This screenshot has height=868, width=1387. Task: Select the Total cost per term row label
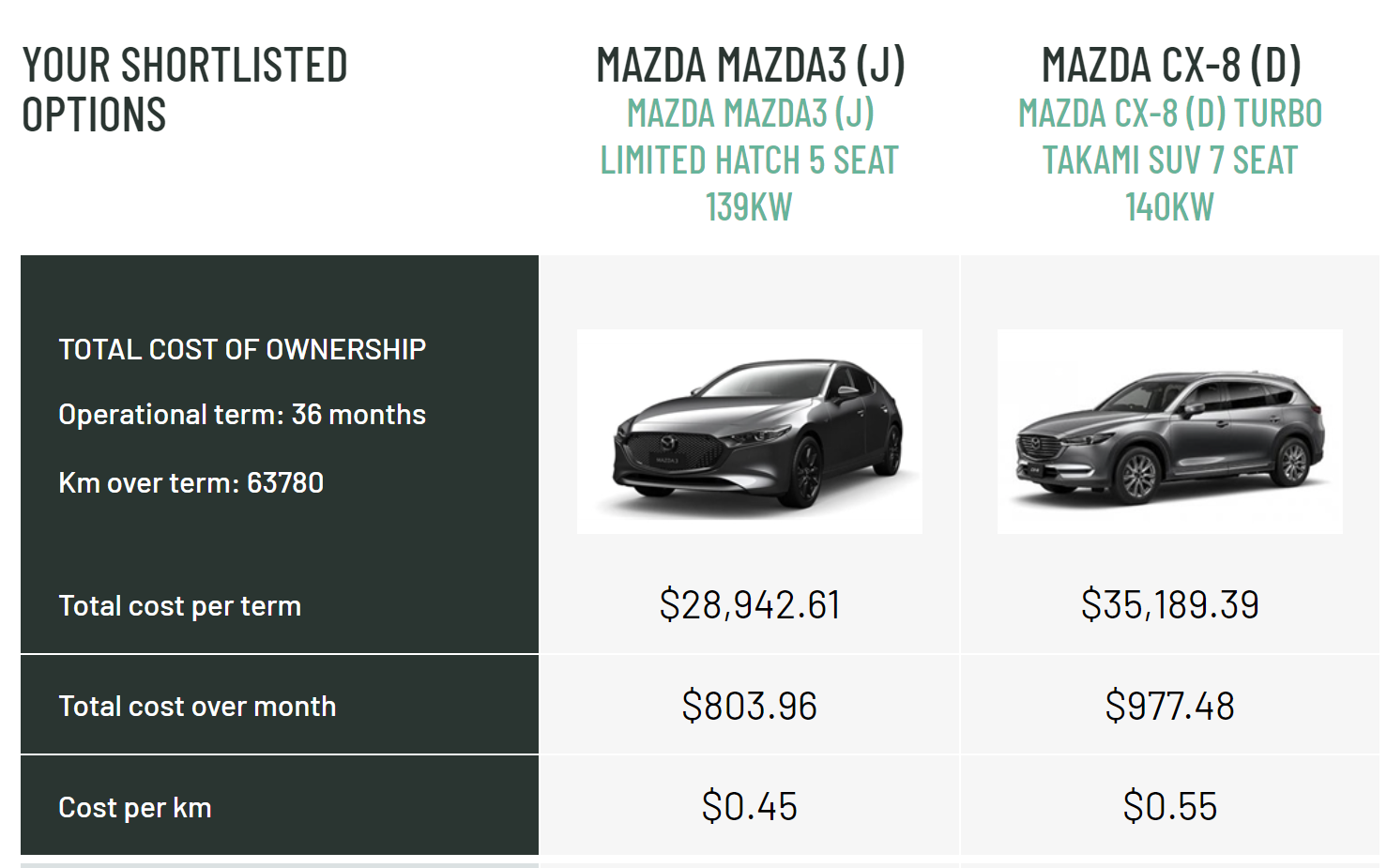click(179, 606)
